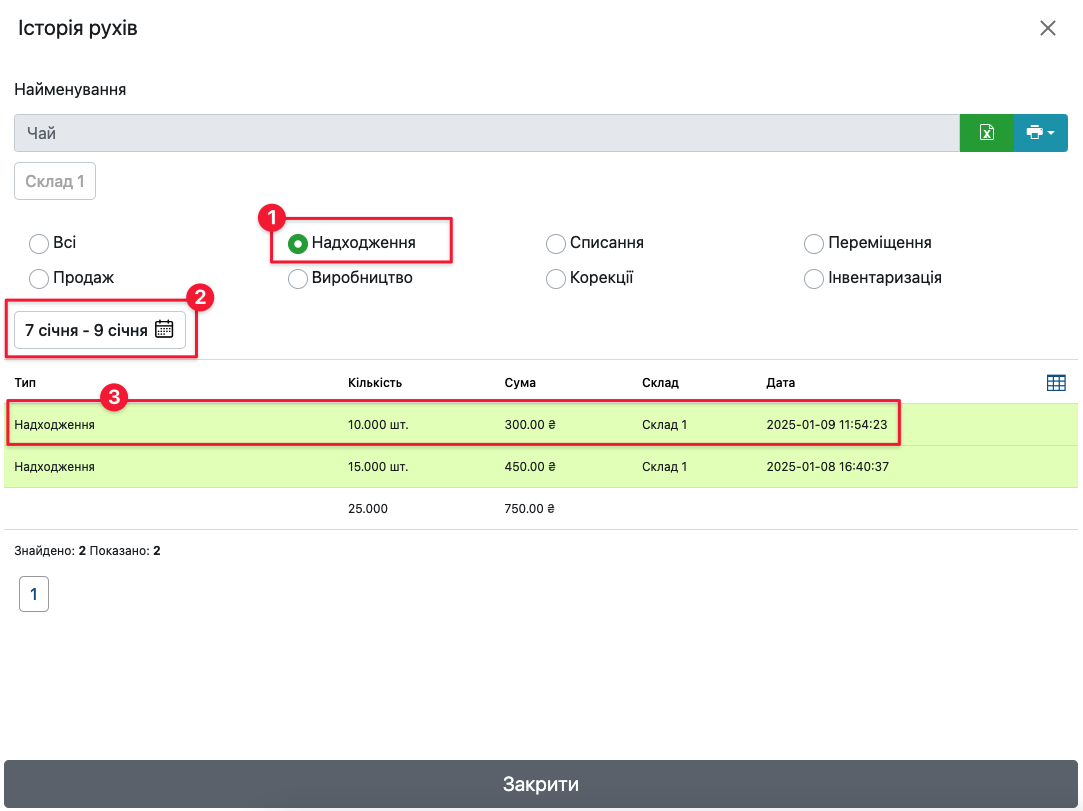Click the Дата column header
Screen dimensions: 1083x811
click(x=781, y=383)
